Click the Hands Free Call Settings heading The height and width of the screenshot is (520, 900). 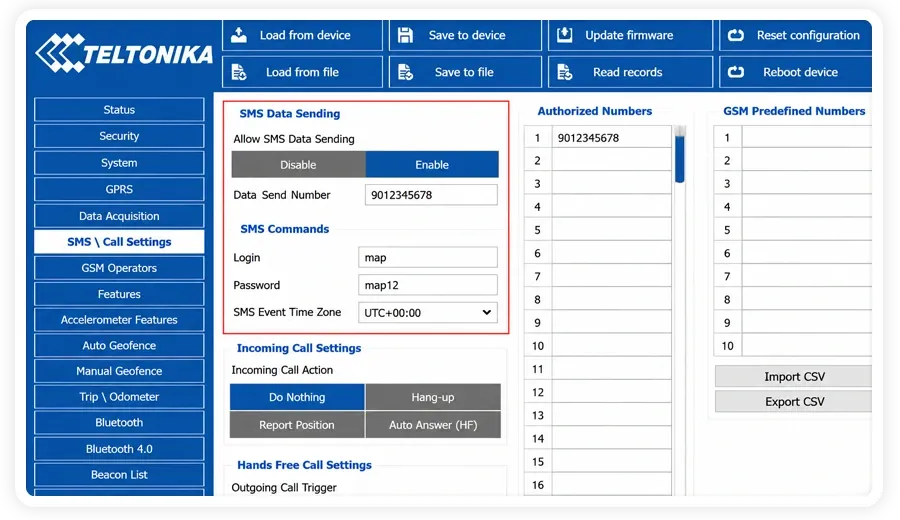coord(304,465)
